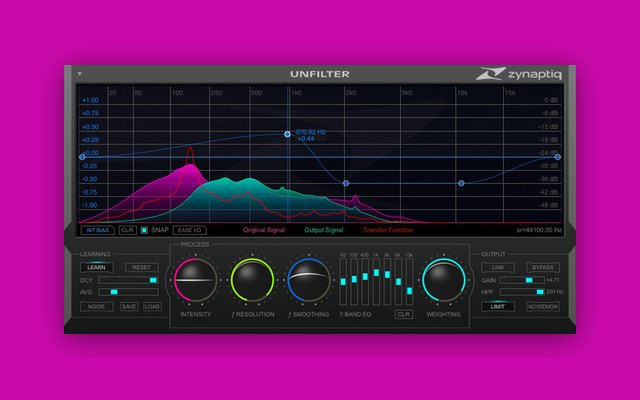Select the curve breakpoint labeled 970.92 Hz
Screen dimensions: 640x400
287,134
